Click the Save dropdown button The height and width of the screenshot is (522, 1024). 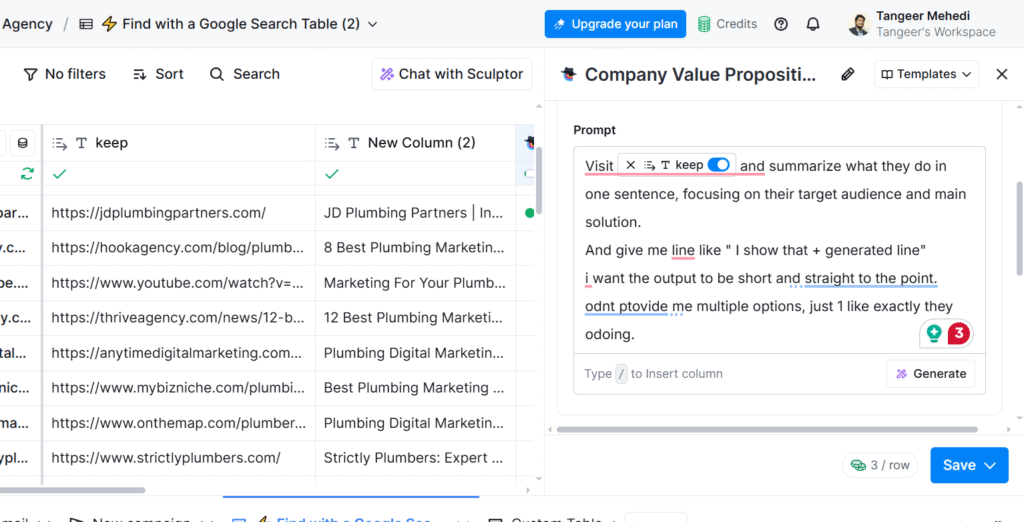pyautogui.click(x=969, y=465)
